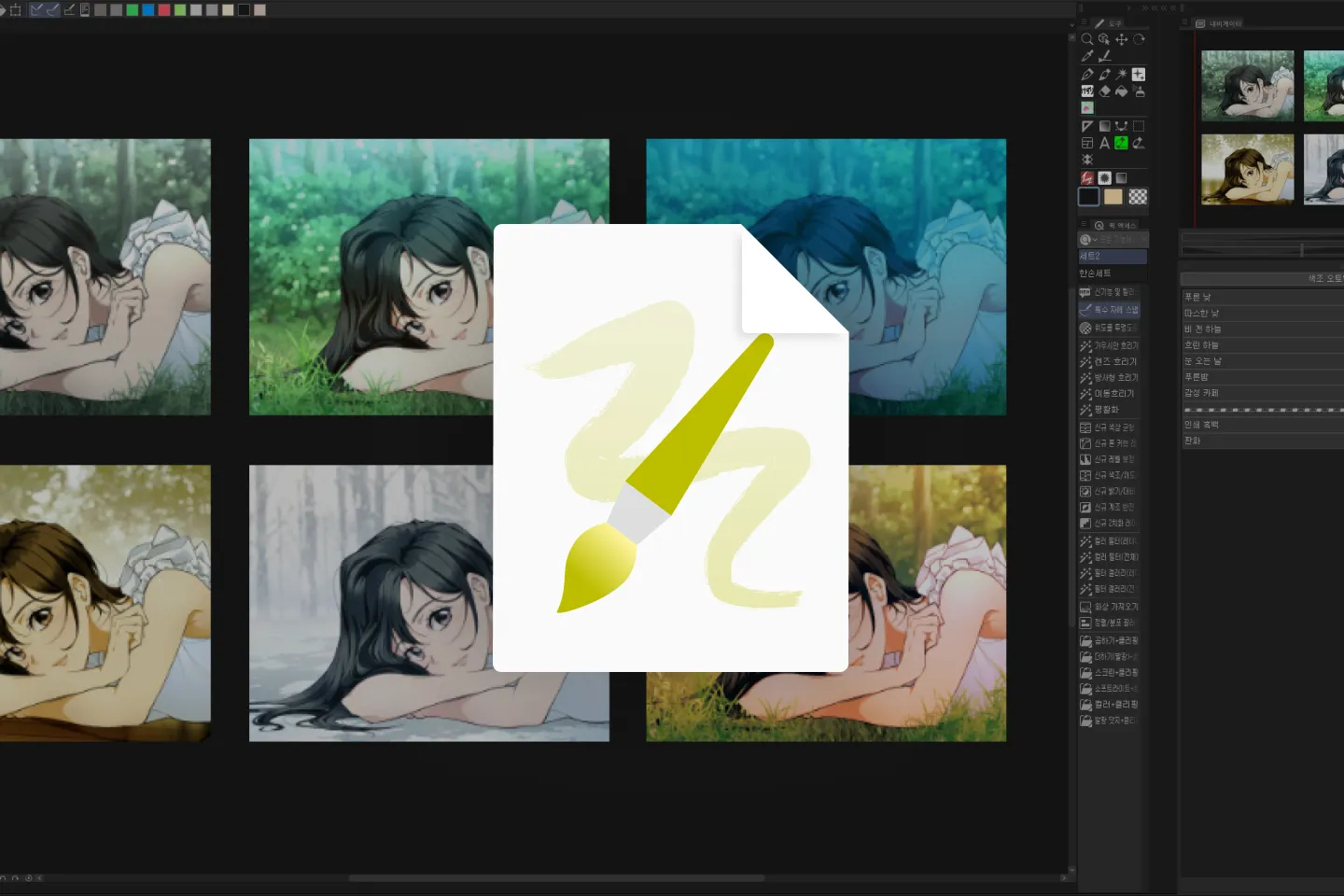Pick the black main color swatch
1344x896 pixels.
click(x=1088, y=197)
